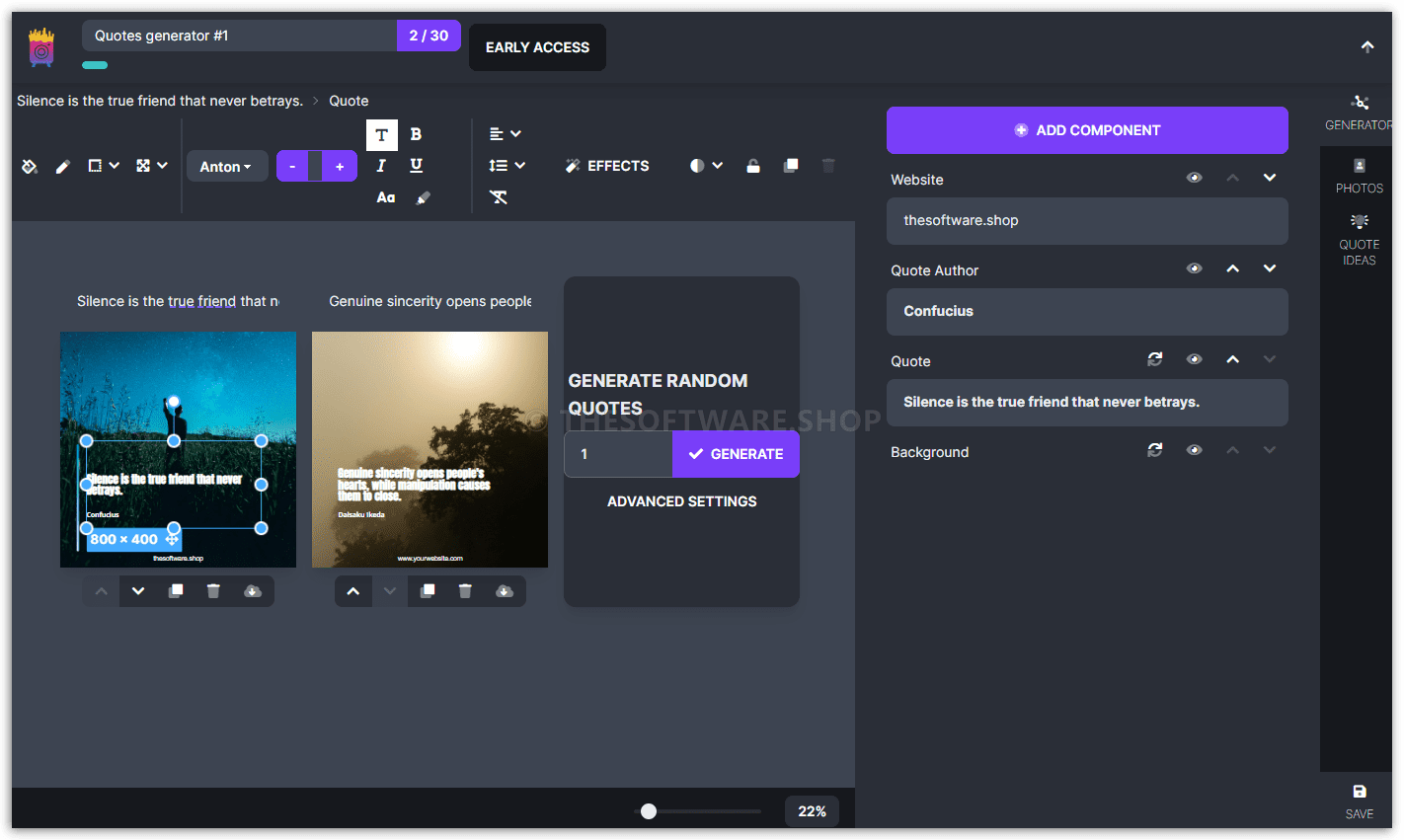Delete the Silence quote image
Viewport: 1404px width, 840px height.
point(213,591)
